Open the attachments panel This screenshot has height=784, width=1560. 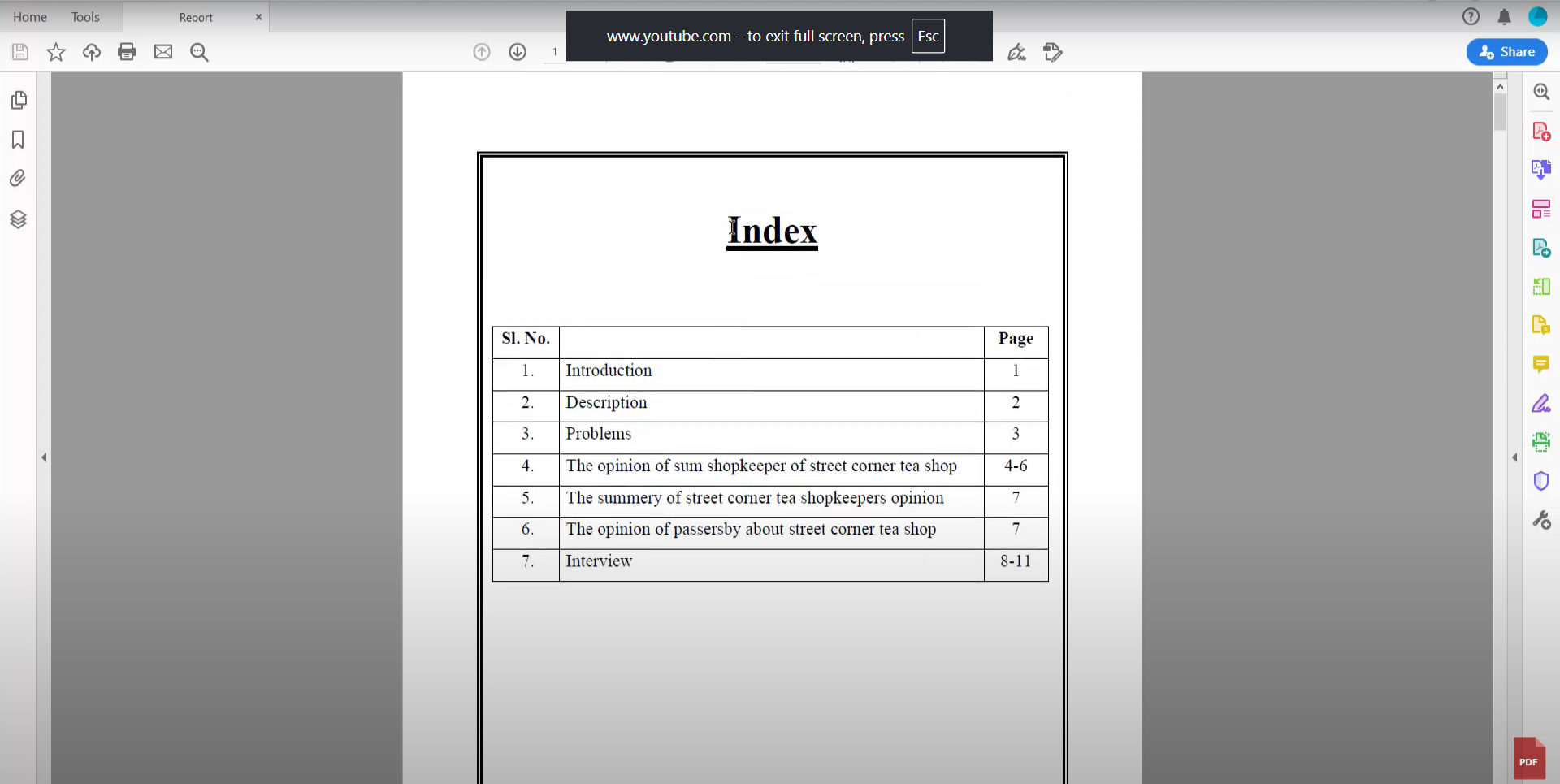click(x=17, y=178)
